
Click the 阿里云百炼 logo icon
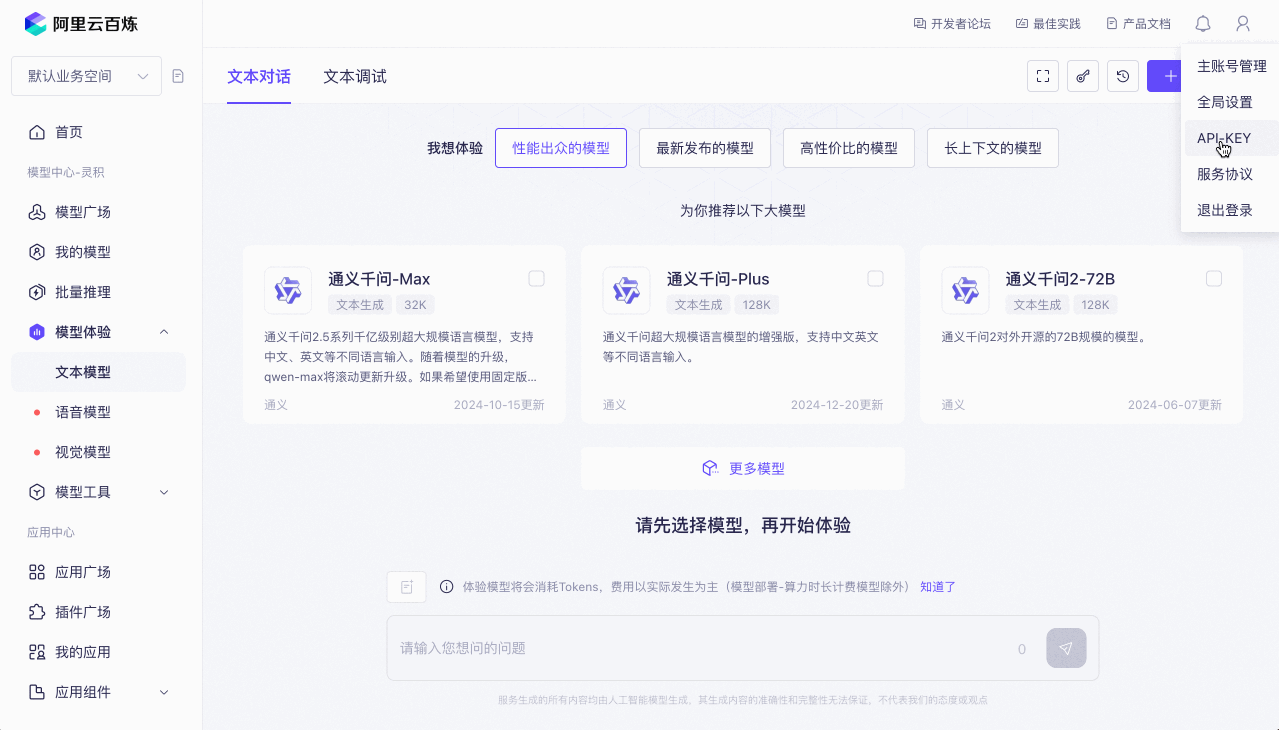coord(36,23)
